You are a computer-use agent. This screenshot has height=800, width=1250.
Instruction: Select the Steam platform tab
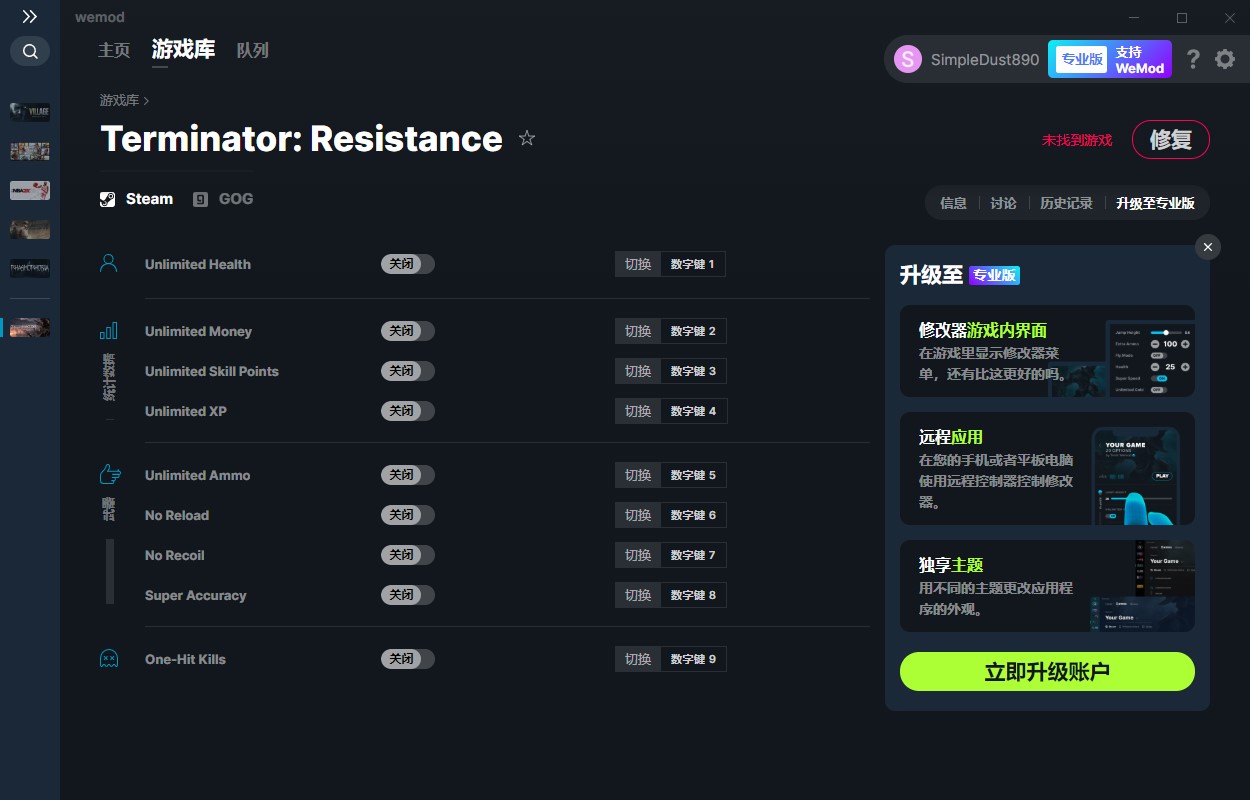click(137, 199)
